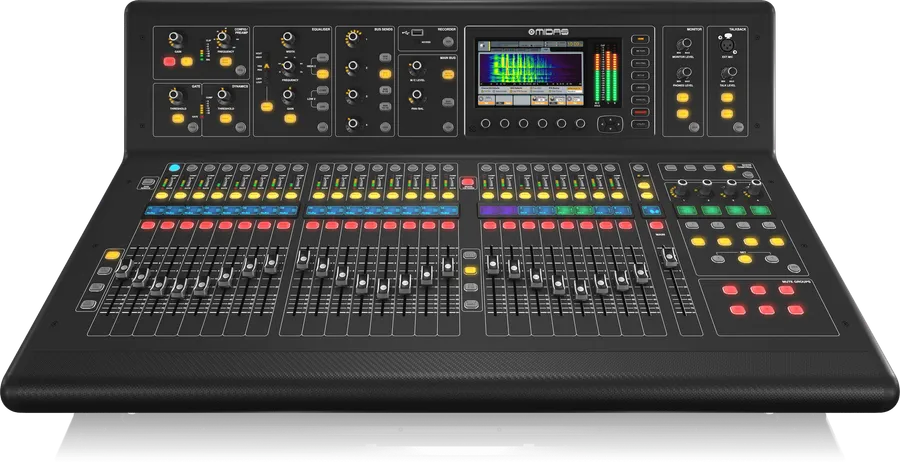Open the Setup screen button beside display
The image size is (900, 464).
639,75
